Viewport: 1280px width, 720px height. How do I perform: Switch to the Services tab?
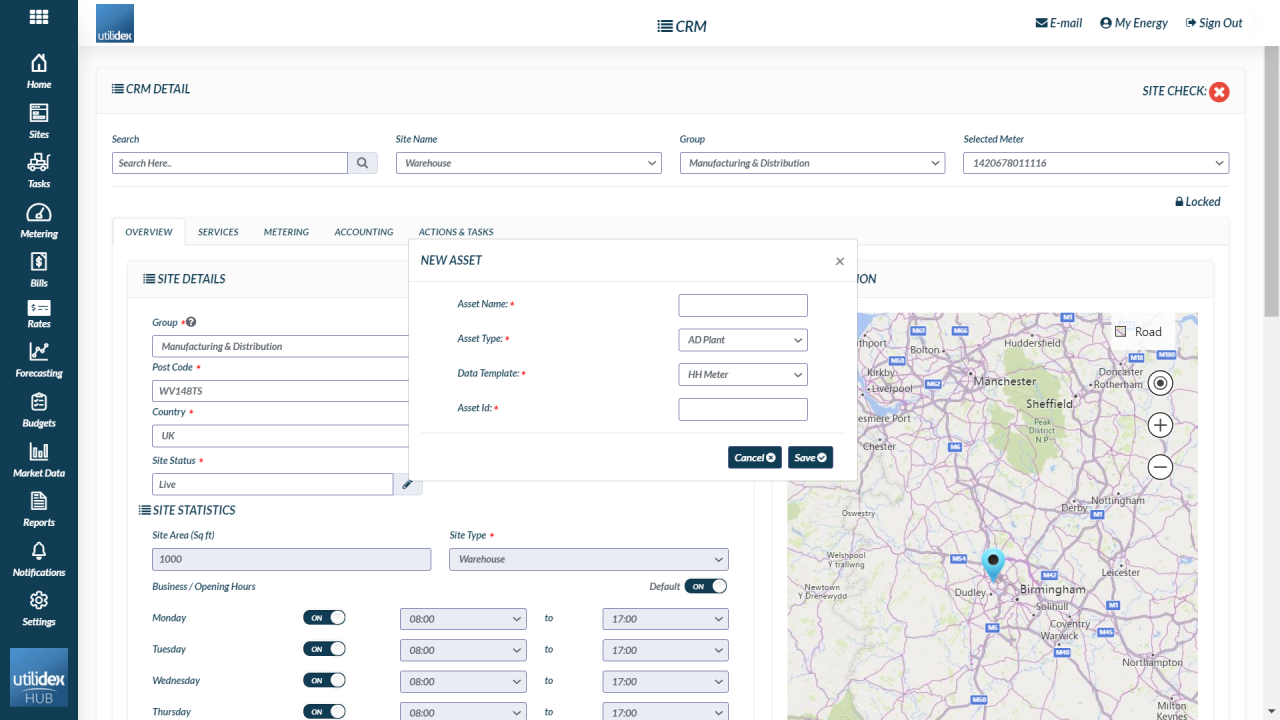click(x=218, y=232)
